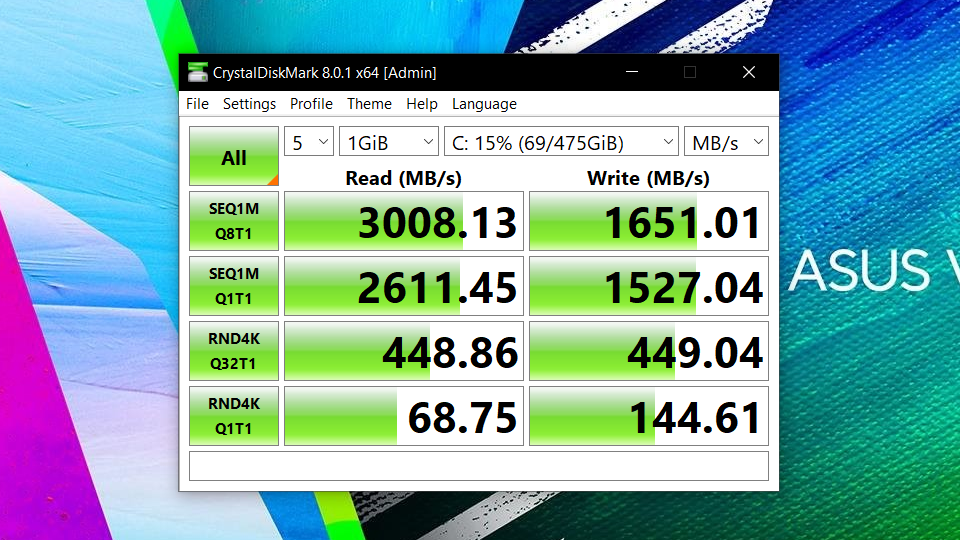Open the File menu
The width and height of the screenshot is (960, 540).
point(197,104)
